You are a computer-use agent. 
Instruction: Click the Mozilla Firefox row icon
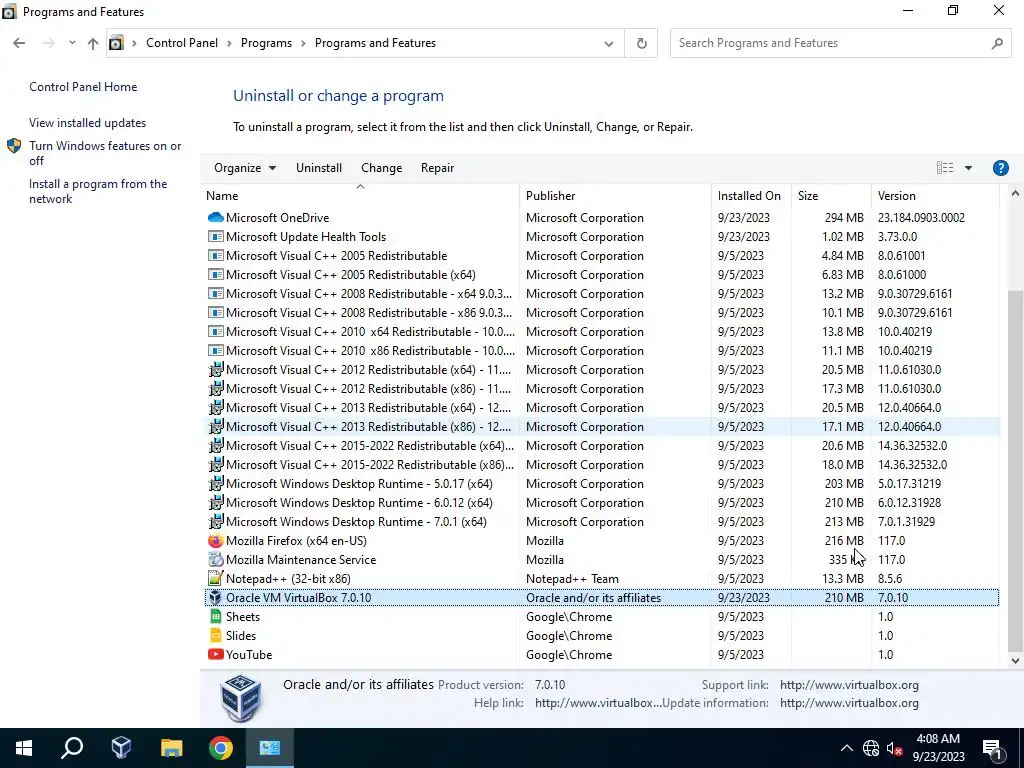[x=216, y=541]
